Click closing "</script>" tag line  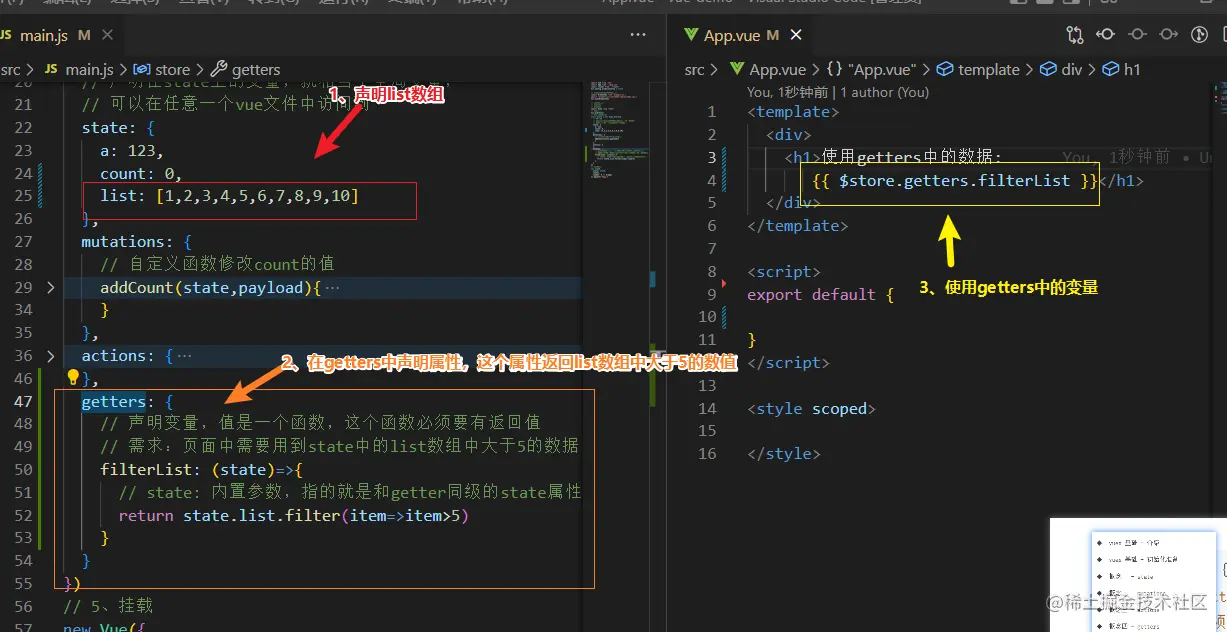pyautogui.click(x=788, y=363)
